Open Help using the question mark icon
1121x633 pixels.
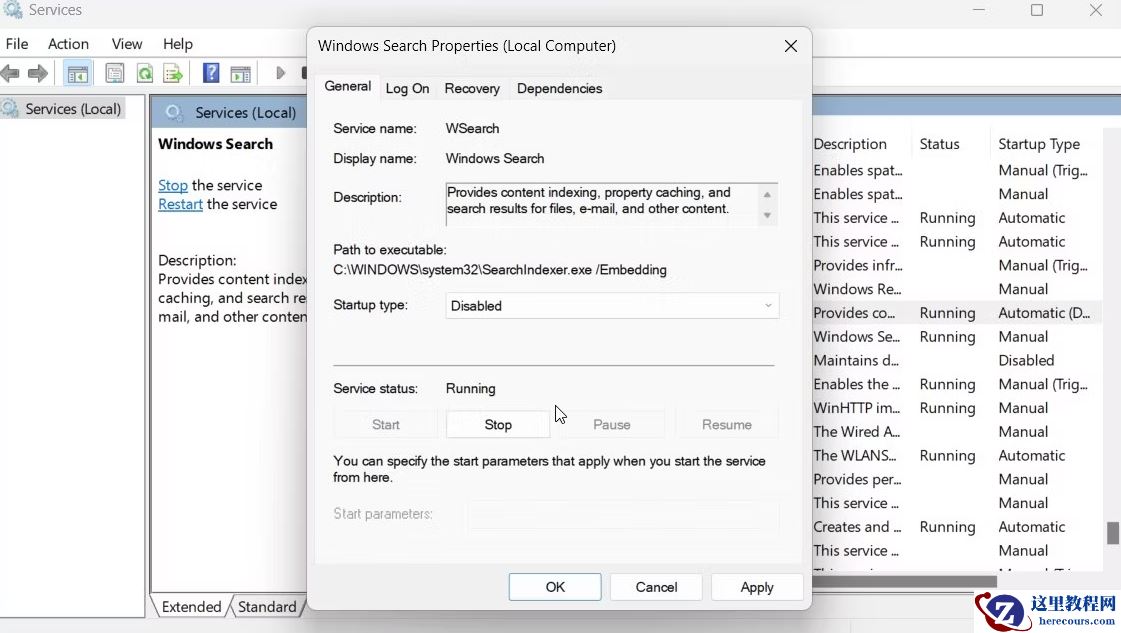coord(211,72)
